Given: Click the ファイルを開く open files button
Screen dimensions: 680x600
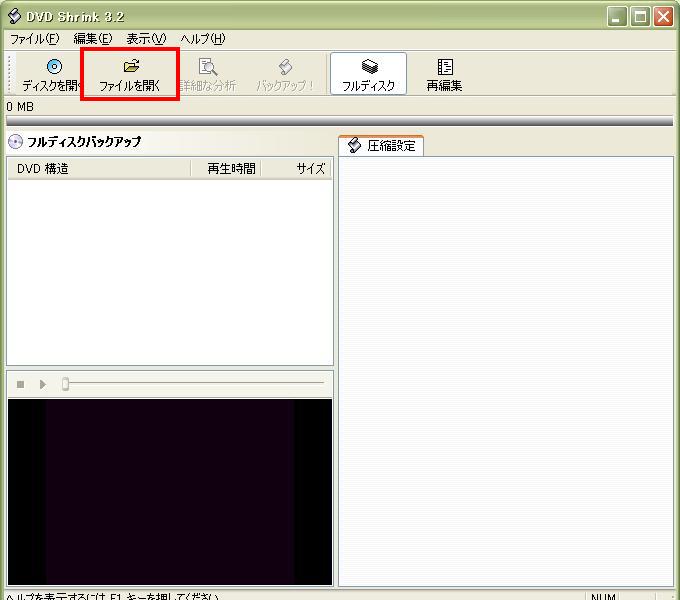Looking at the screenshot, I should pos(130,74).
